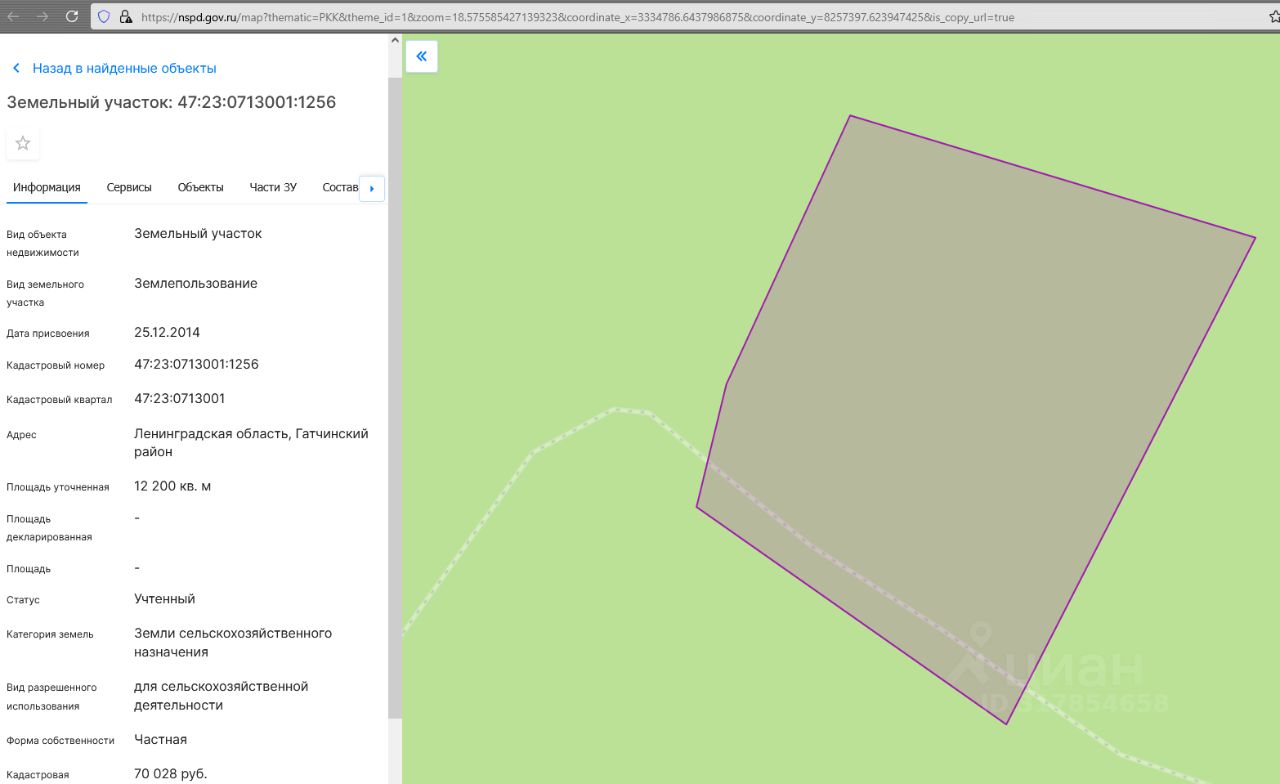This screenshot has width=1280, height=784.
Task: Switch to the 'Части ЗУ' tab
Action: (x=273, y=187)
